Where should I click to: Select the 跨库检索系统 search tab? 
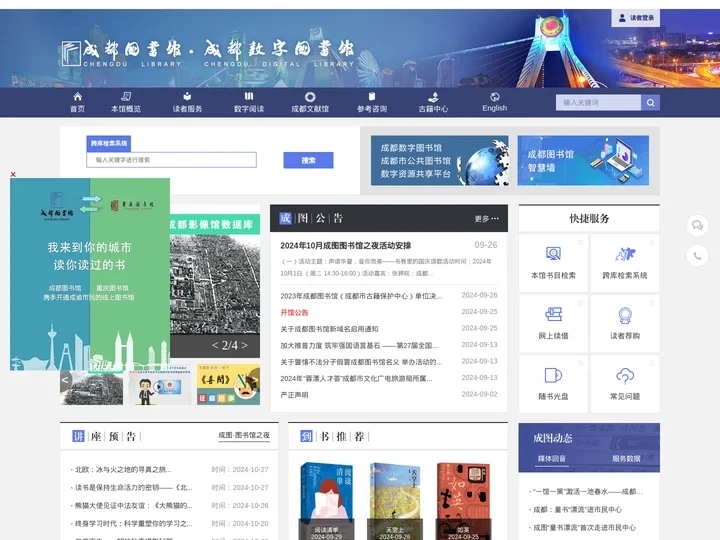click(109, 143)
